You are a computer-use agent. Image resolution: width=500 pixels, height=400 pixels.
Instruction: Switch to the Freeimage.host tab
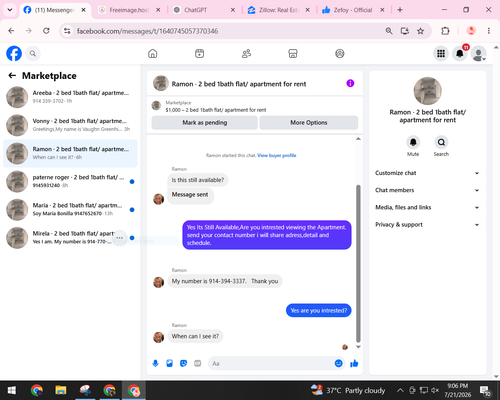click(x=129, y=10)
